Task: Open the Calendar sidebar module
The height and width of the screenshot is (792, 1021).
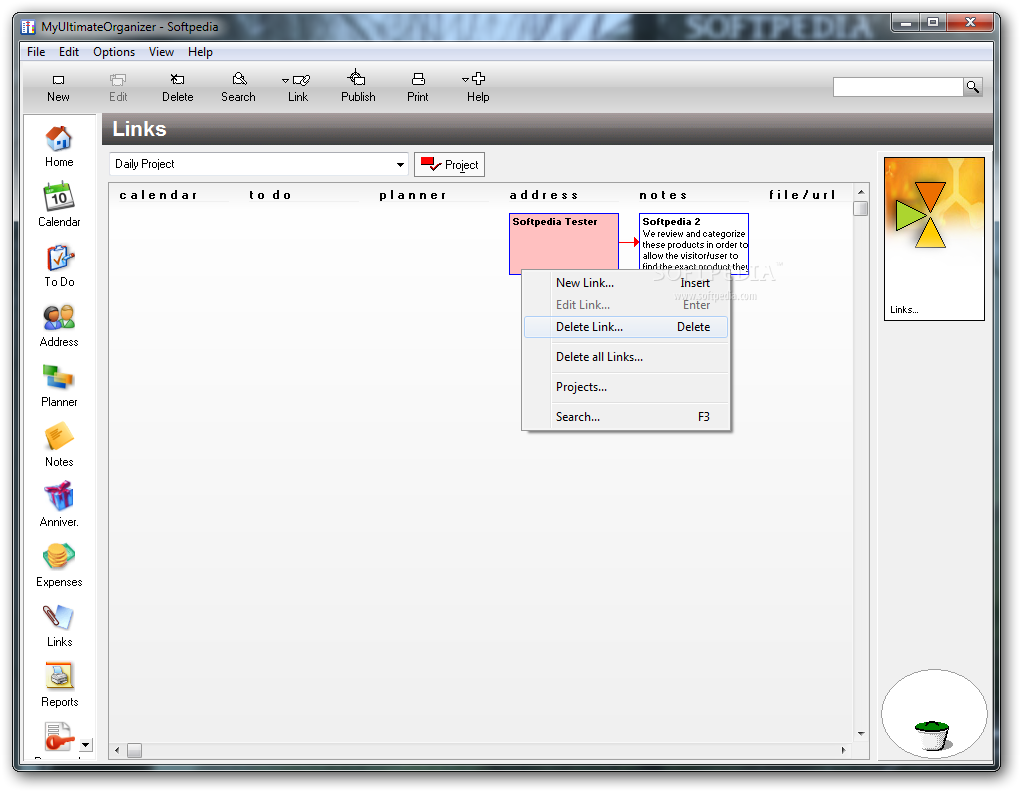Action: pos(59,205)
